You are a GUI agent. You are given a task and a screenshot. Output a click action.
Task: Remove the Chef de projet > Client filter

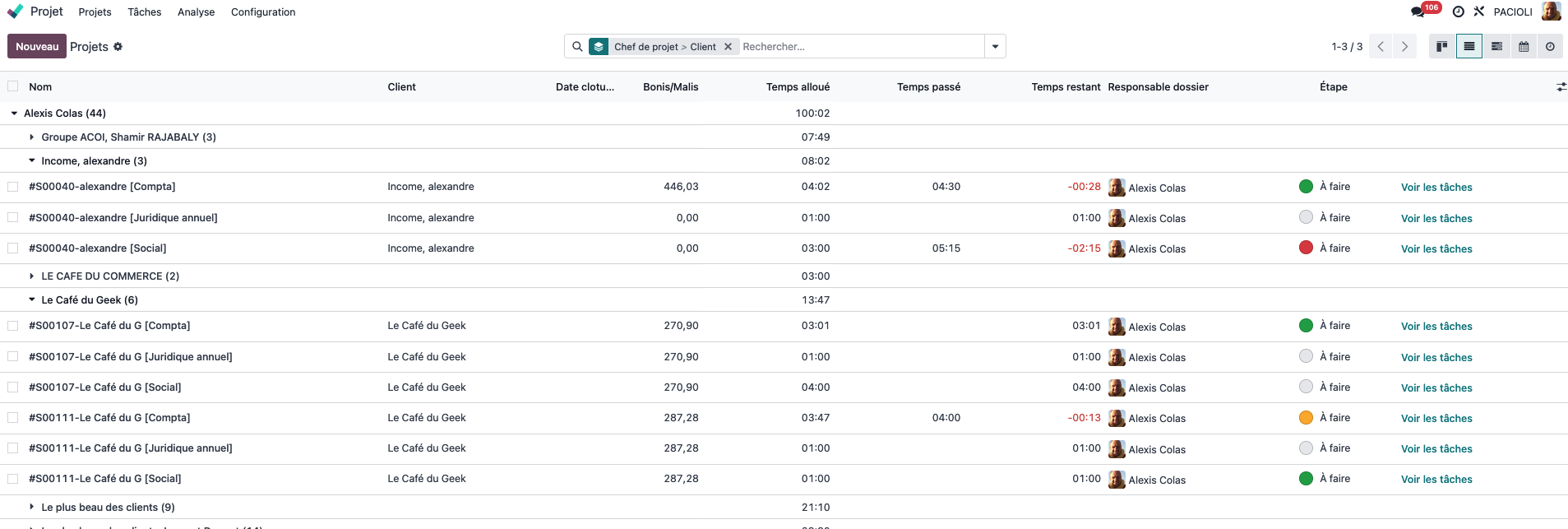[728, 47]
